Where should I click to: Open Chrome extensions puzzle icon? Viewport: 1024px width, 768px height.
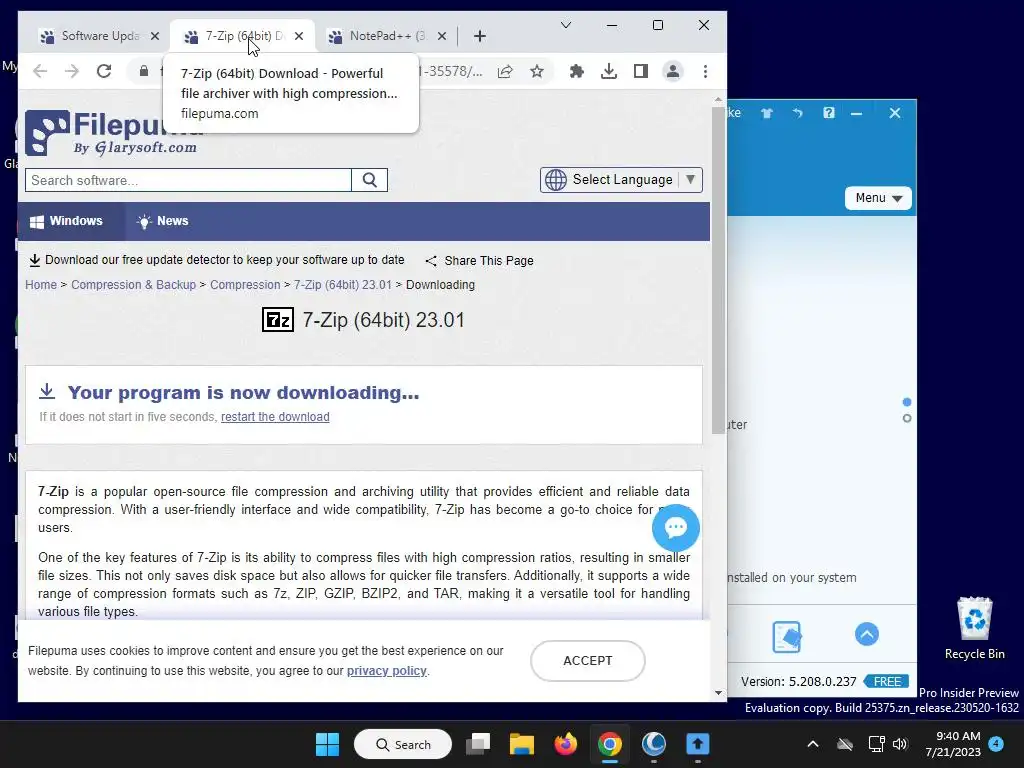pos(577,71)
